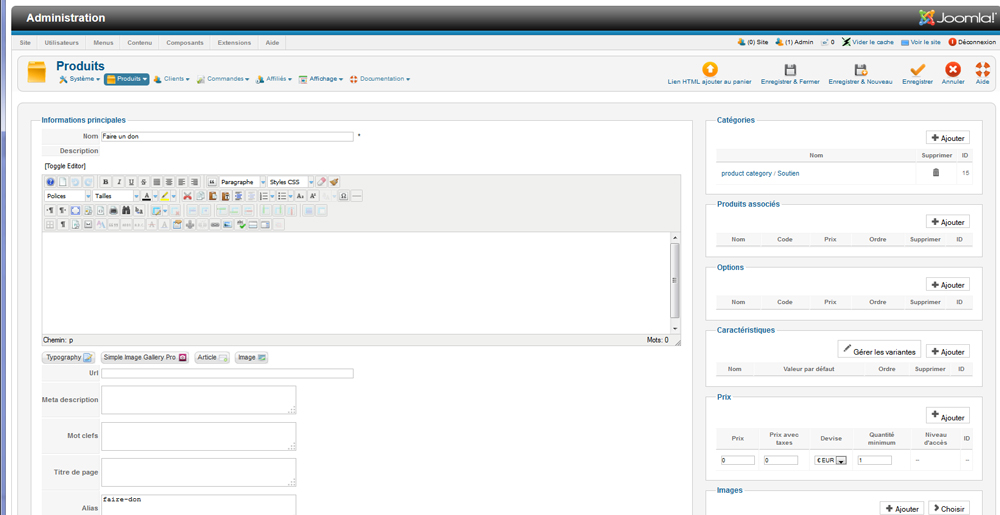The image size is (1000, 515).
Task: Left-align text in the editor
Action: (182, 182)
